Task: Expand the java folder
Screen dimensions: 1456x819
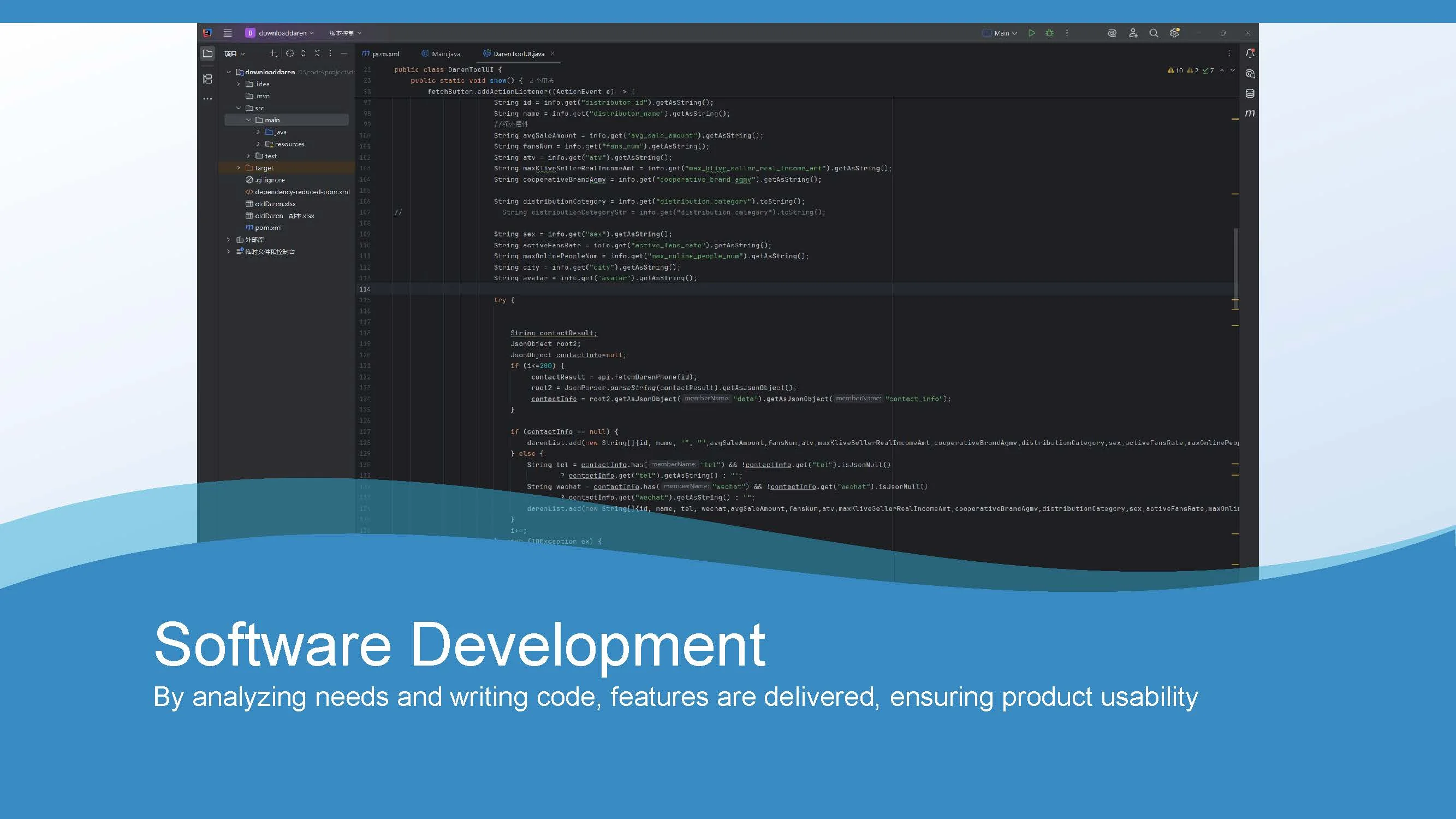Action: pos(258,132)
